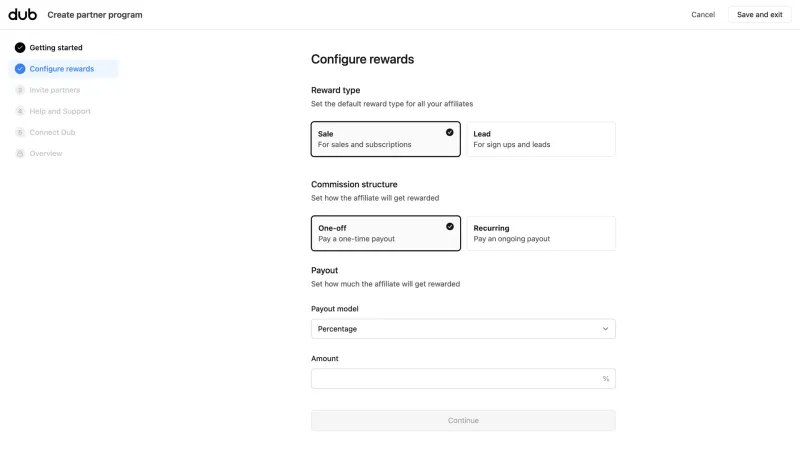Click the Connect Dub step number icon
Viewport: 800px width, 450px height.
pos(20,133)
